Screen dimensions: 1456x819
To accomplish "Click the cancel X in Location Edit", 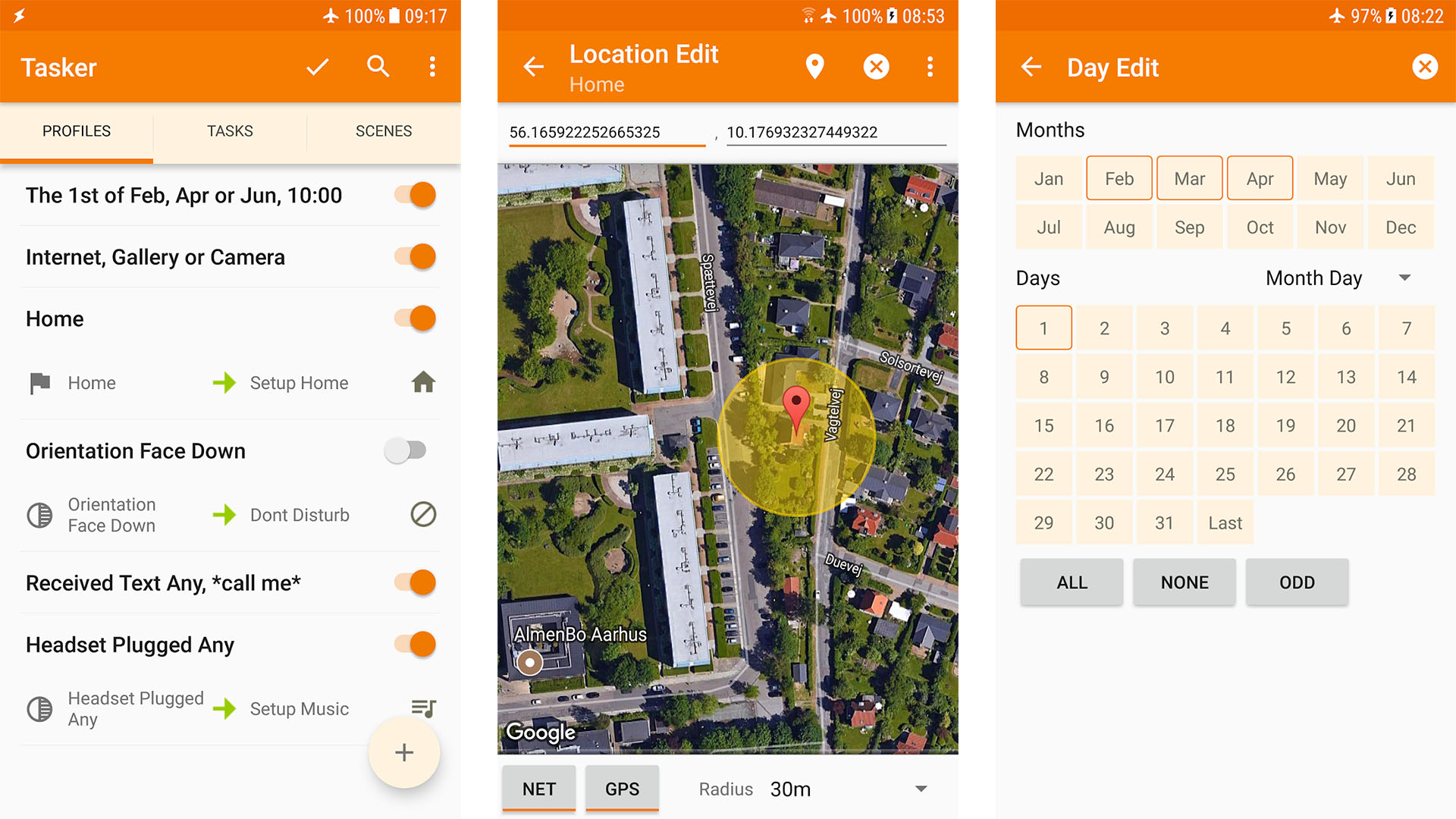I will (876, 67).
